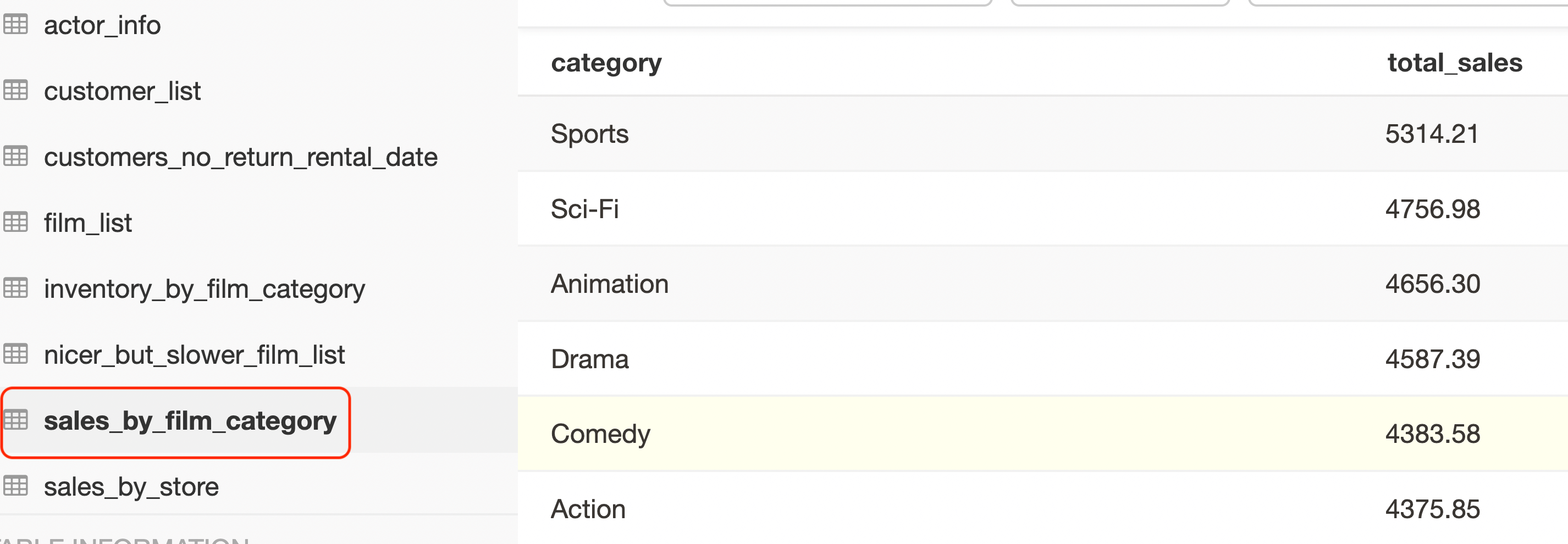1568x544 pixels.
Task: Open the customer_list view
Action: (x=123, y=91)
